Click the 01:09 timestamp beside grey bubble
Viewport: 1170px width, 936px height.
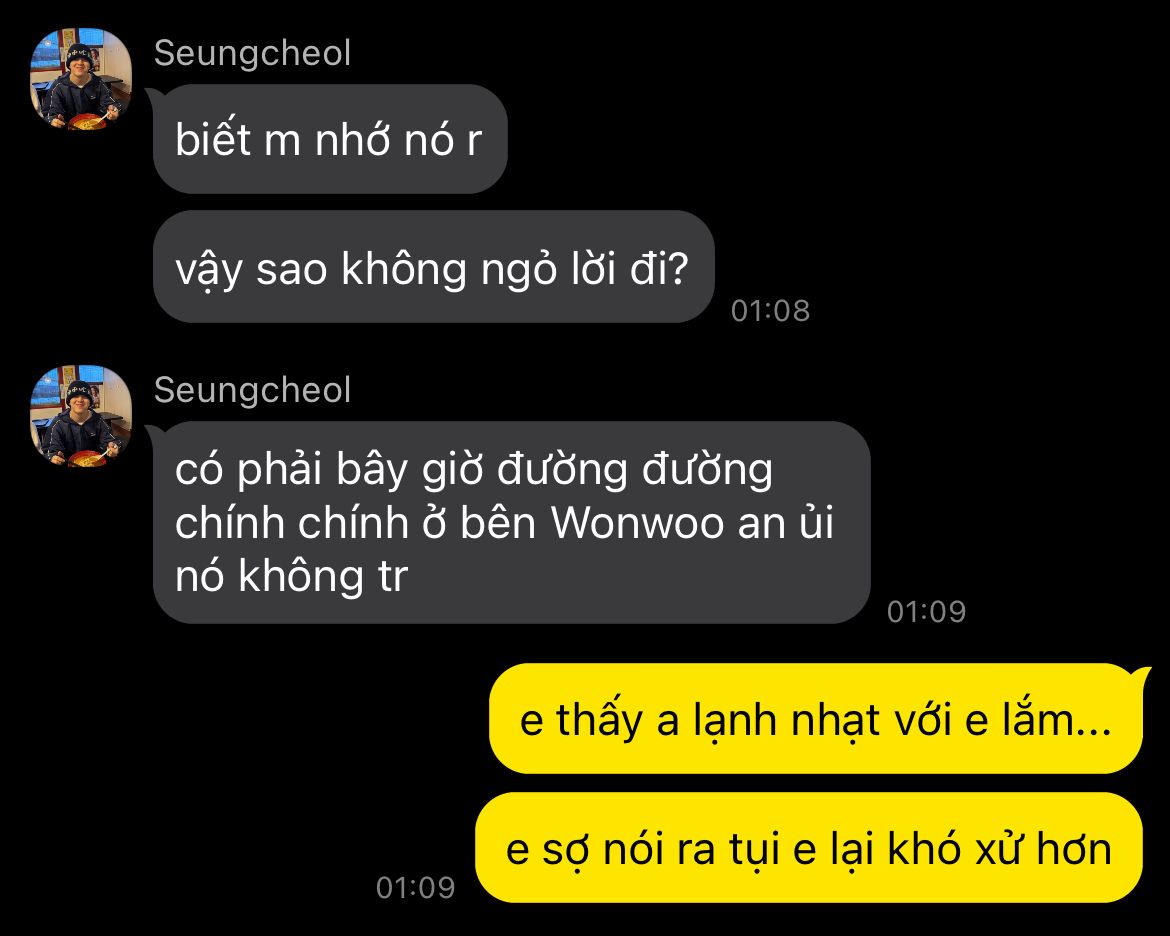point(926,611)
